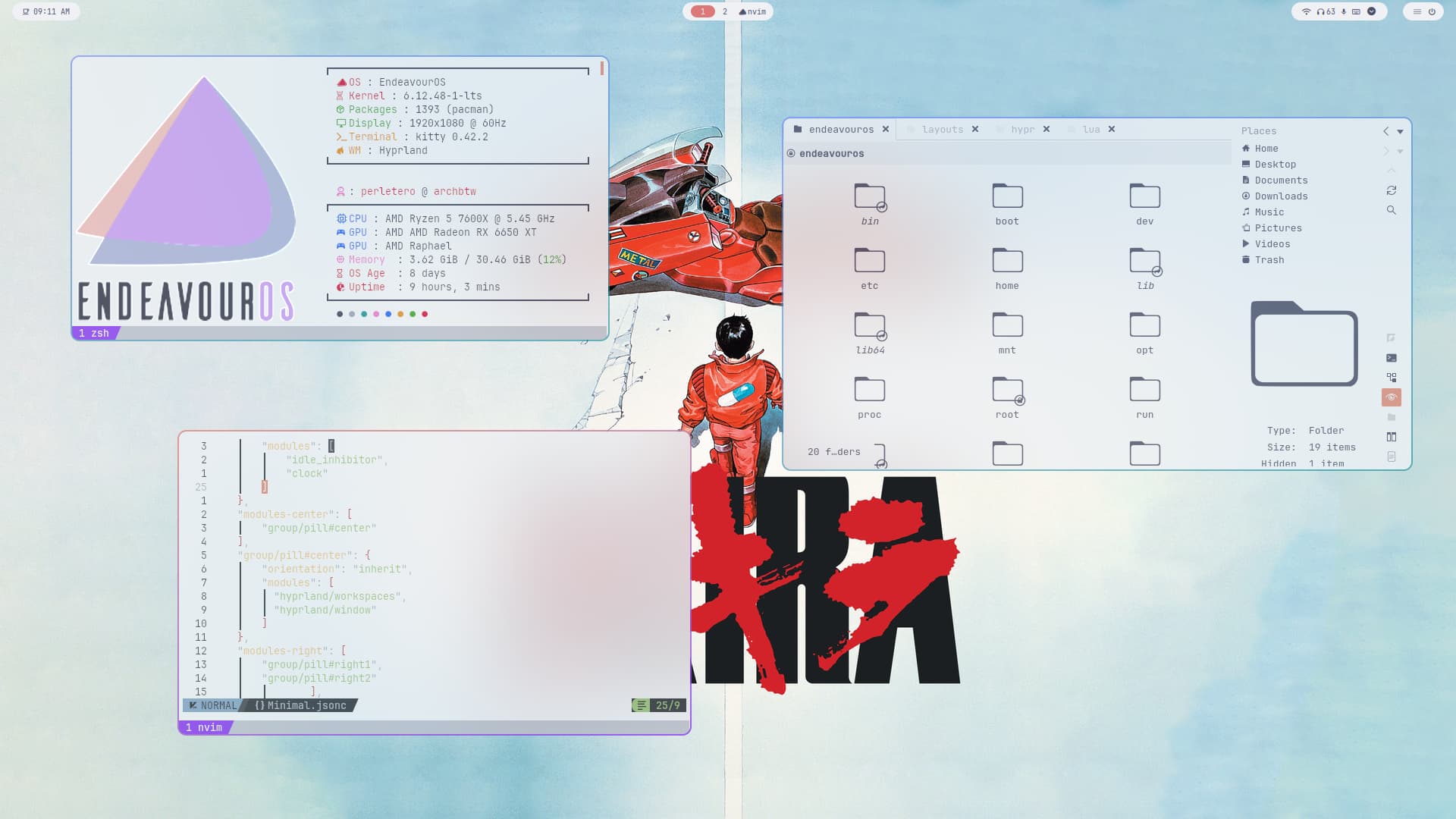Click the Wi-Fi icon in top bar
Viewport: 1456px width, 819px height.
pyautogui.click(x=1306, y=11)
